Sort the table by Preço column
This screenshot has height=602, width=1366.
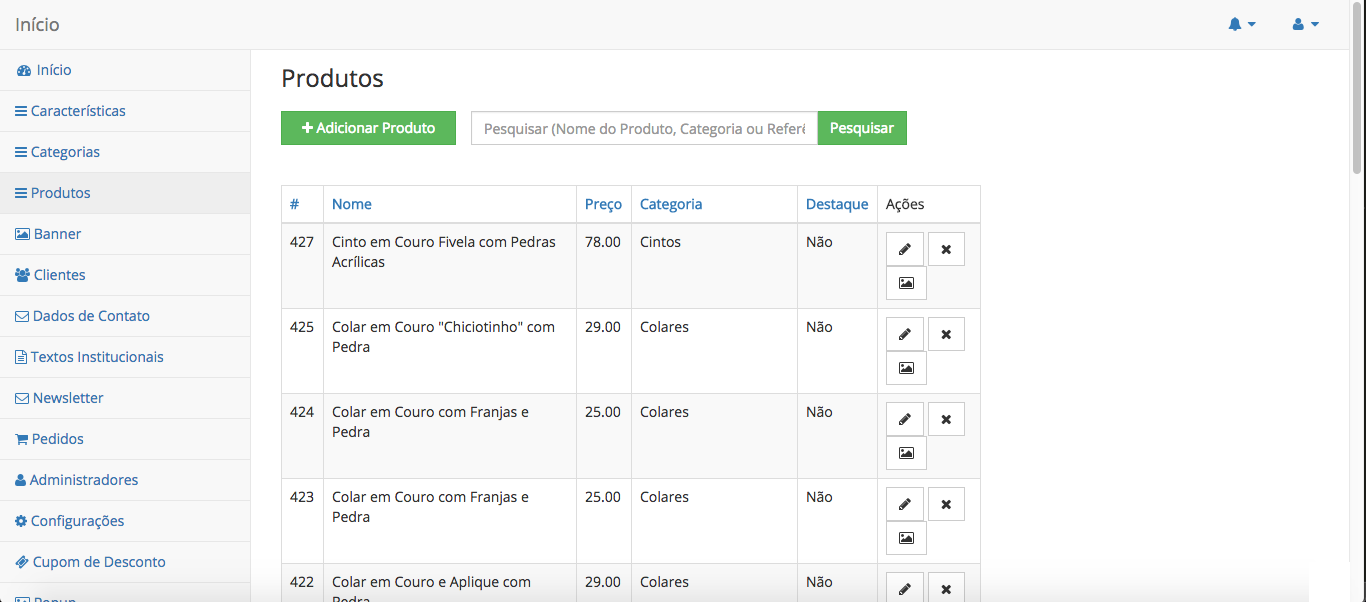pyautogui.click(x=603, y=204)
